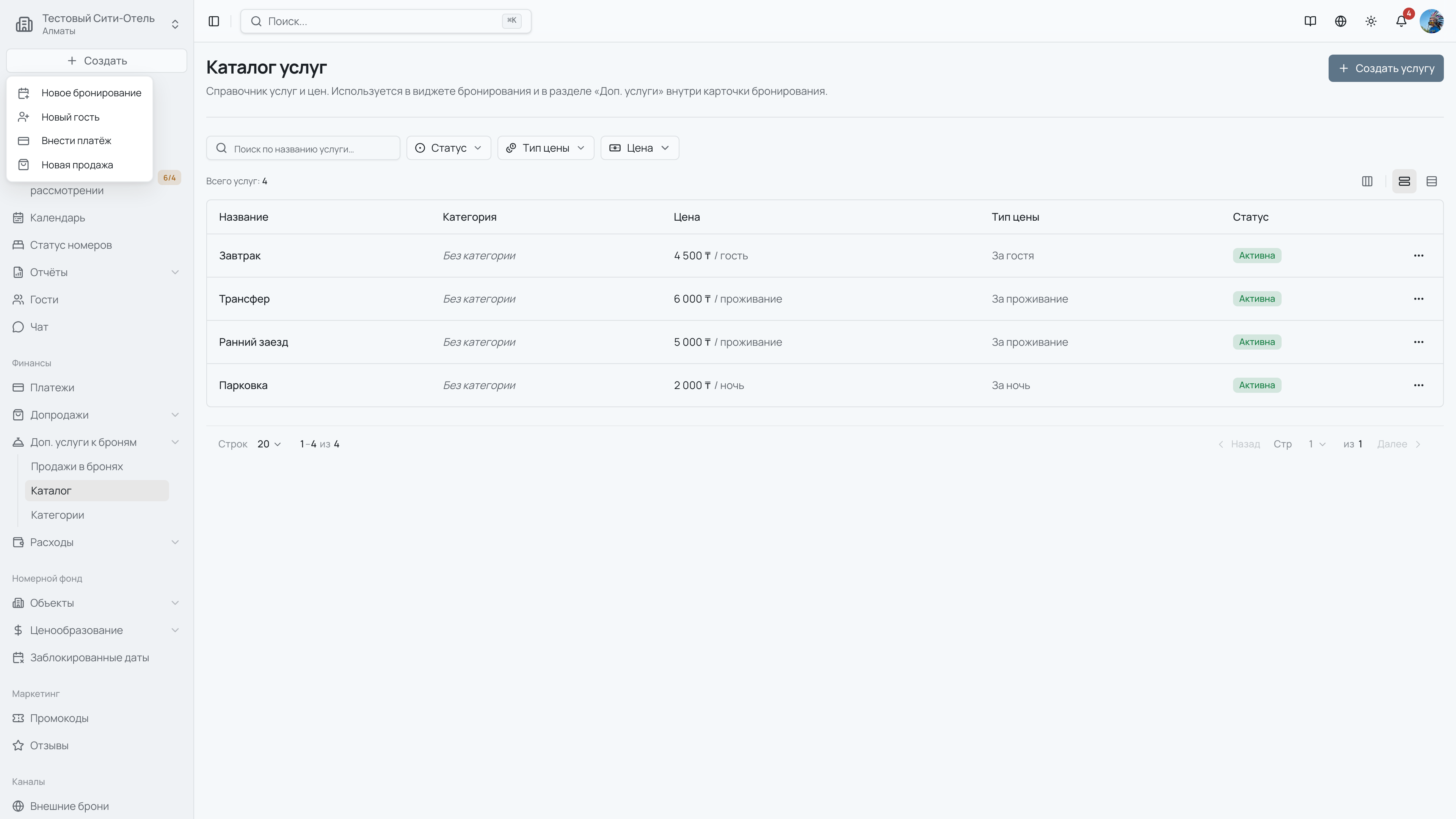Open Внешние брони page
The height and width of the screenshot is (819, 1456).
click(96, 806)
